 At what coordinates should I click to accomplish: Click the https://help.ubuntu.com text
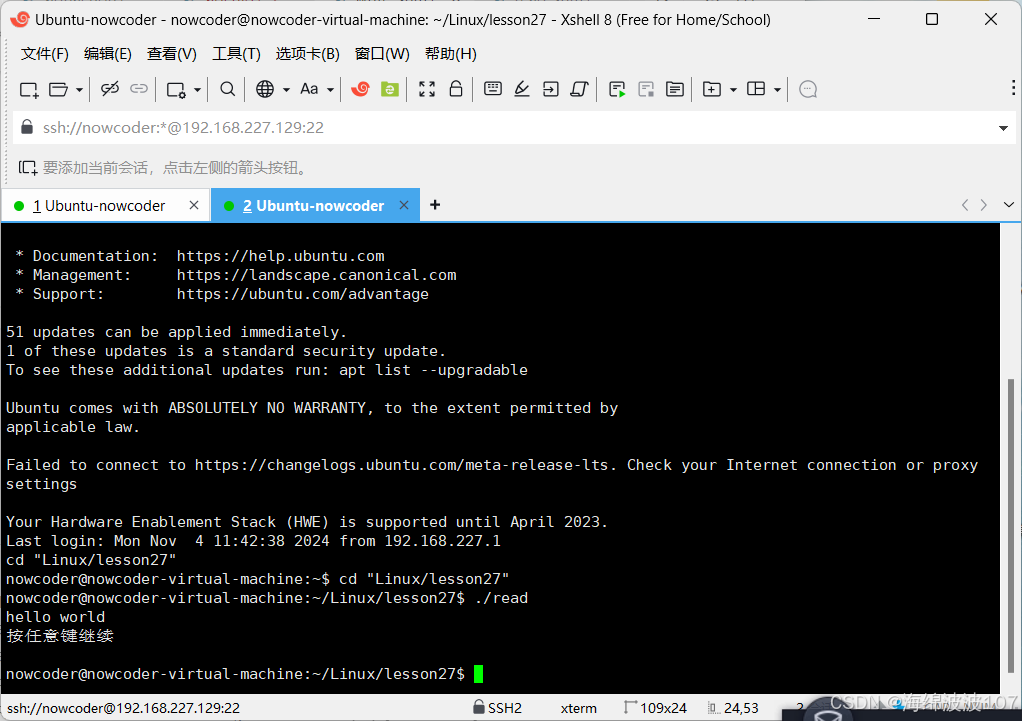(280, 256)
